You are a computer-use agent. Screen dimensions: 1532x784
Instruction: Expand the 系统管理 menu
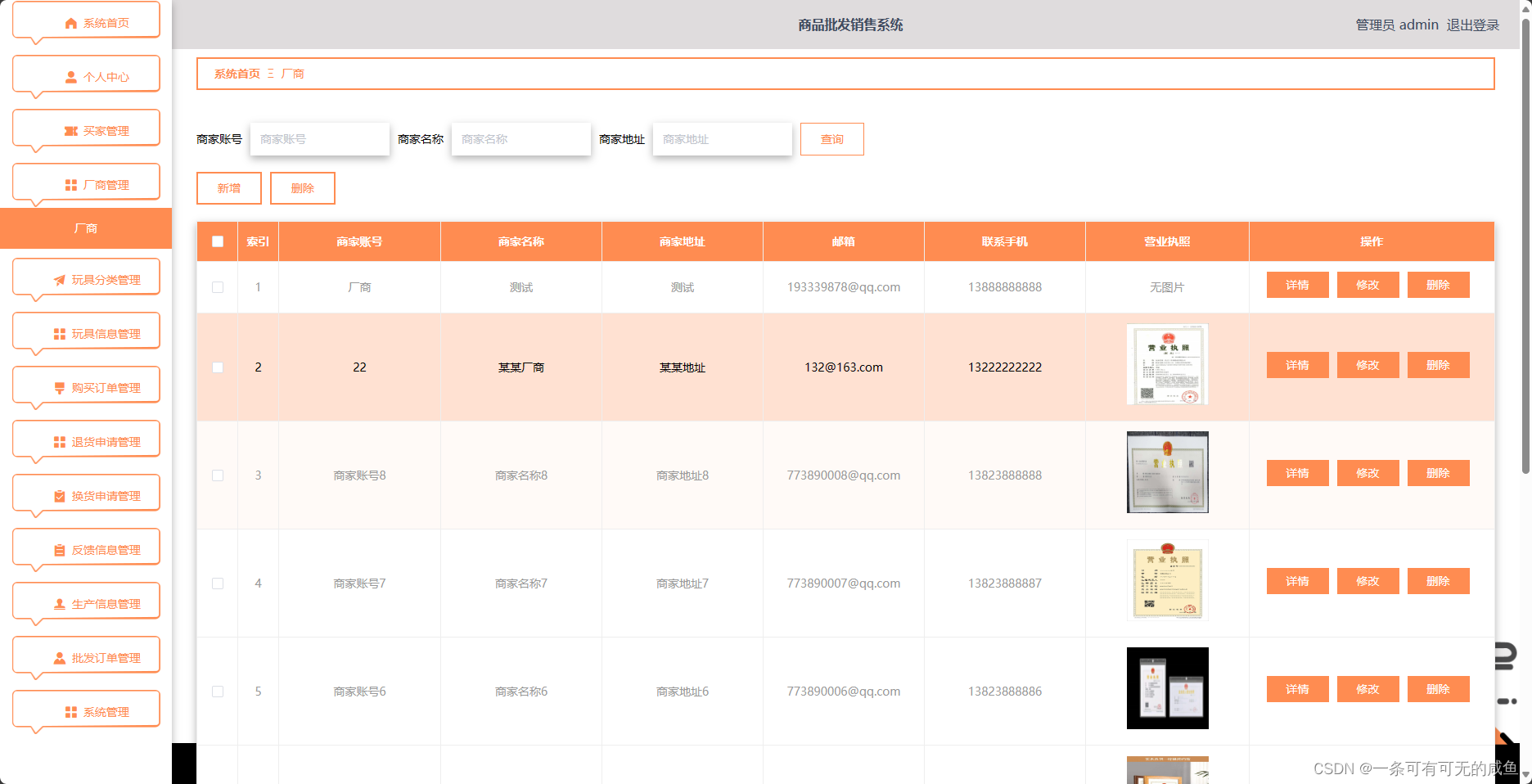[86, 710]
